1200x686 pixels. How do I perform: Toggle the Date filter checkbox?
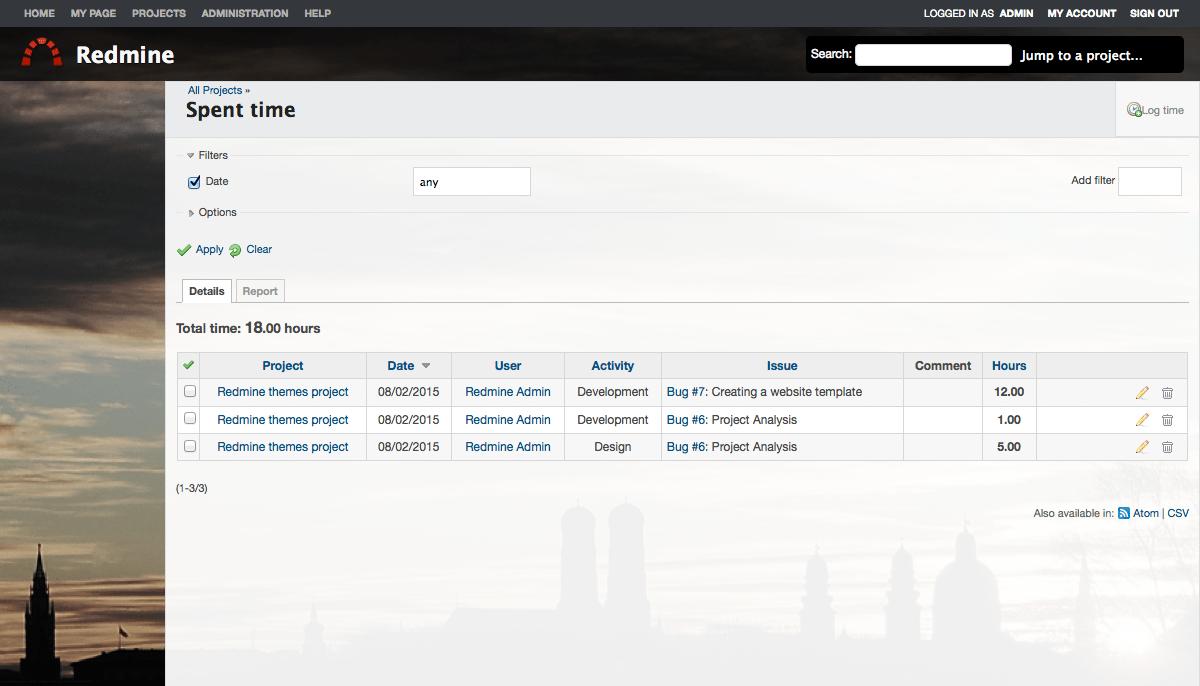(x=194, y=182)
